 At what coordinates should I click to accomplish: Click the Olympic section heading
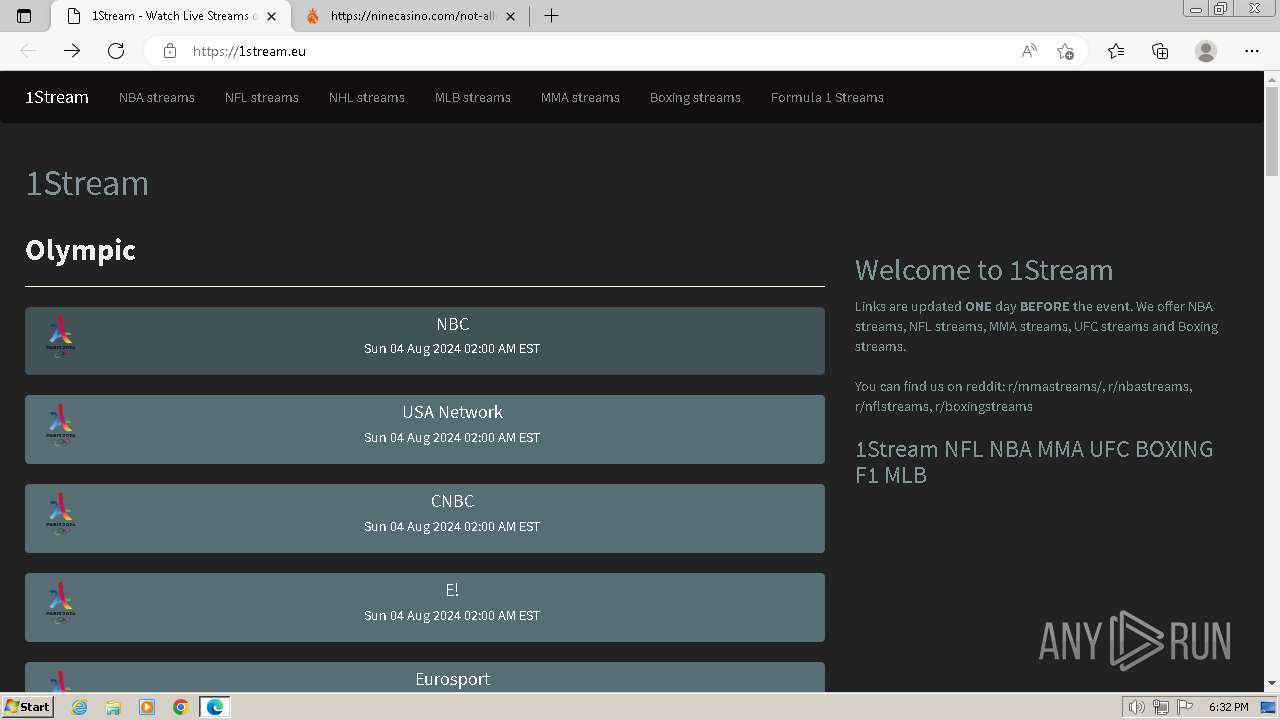click(x=80, y=250)
